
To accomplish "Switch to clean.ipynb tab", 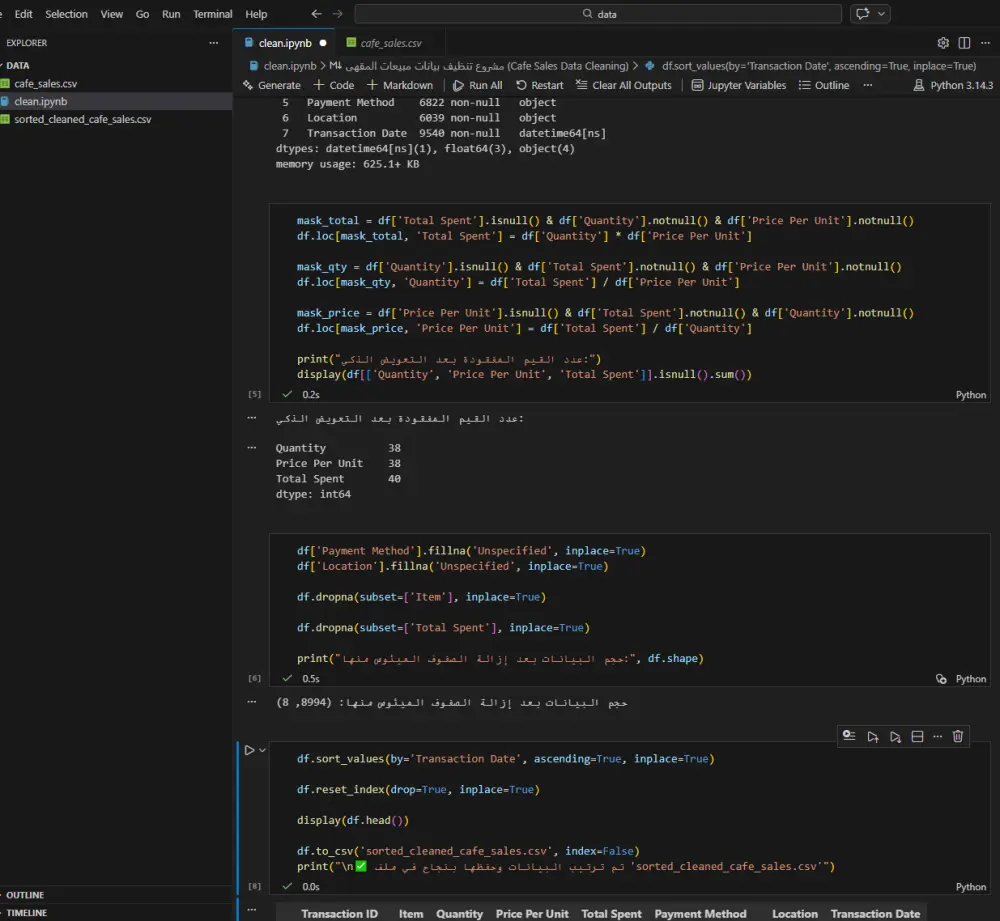I will click(x=285, y=43).
